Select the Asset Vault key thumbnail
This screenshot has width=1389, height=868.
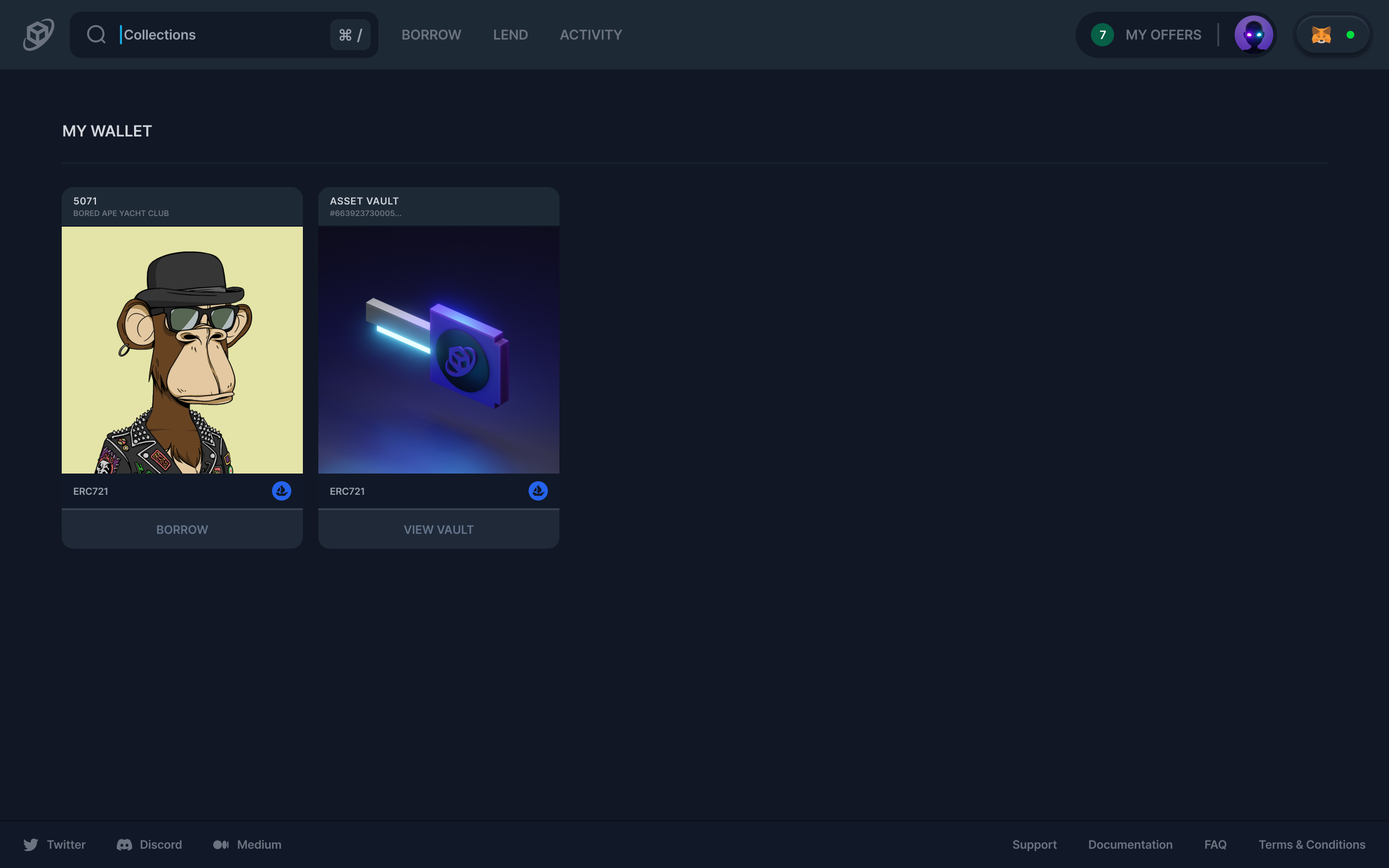438,350
